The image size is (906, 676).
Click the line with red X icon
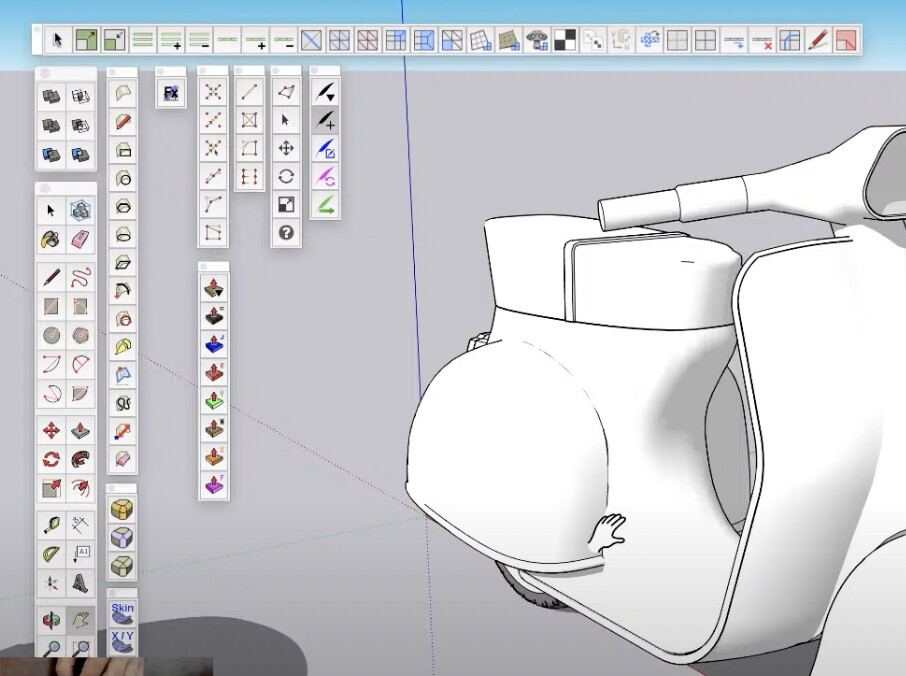(x=762, y=40)
